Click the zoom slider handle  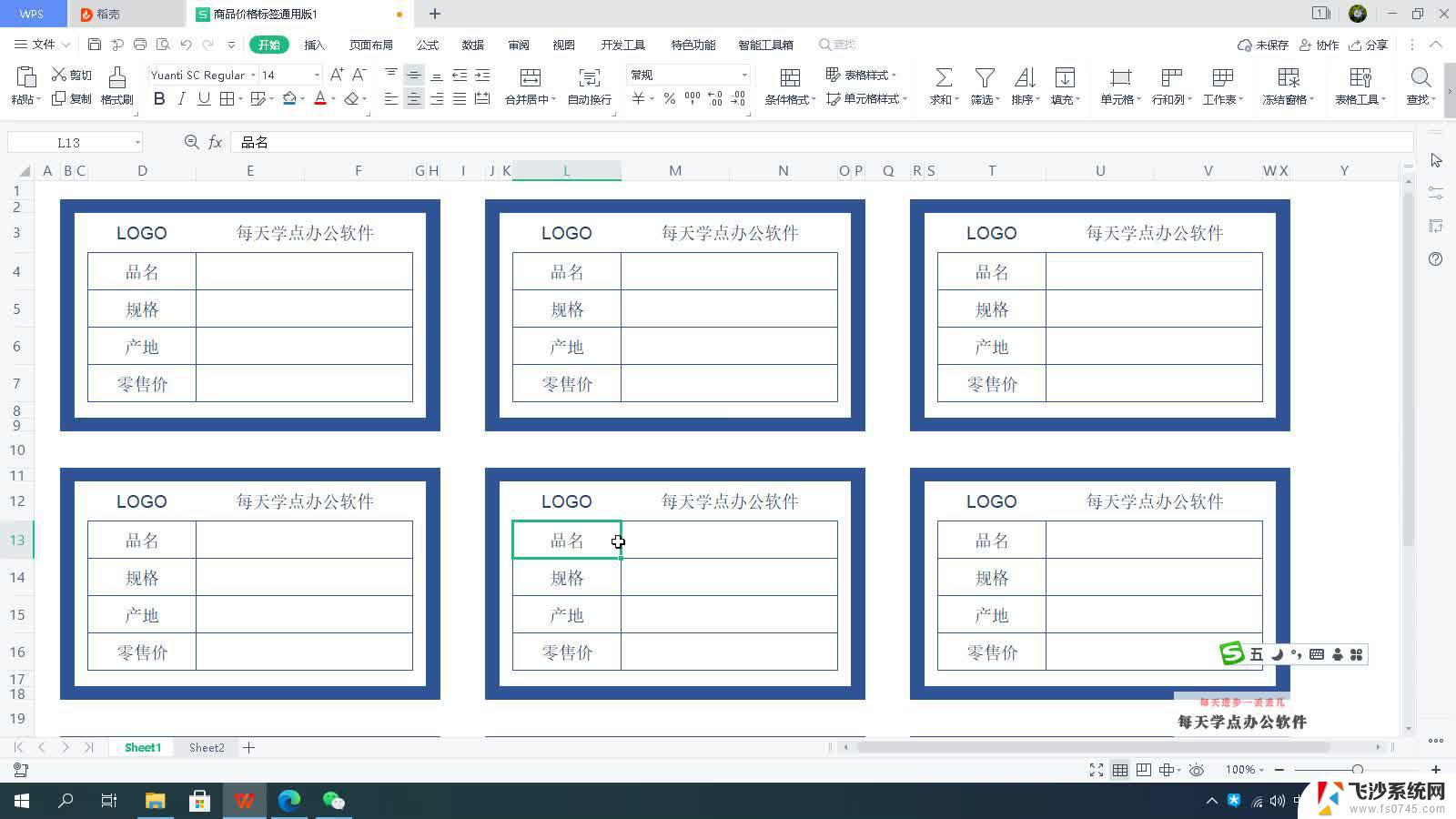[x=1358, y=770]
